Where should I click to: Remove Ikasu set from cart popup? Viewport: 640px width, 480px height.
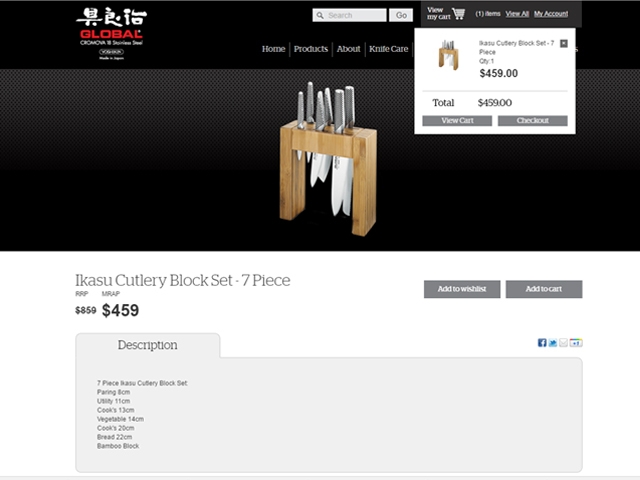click(x=564, y=43)
